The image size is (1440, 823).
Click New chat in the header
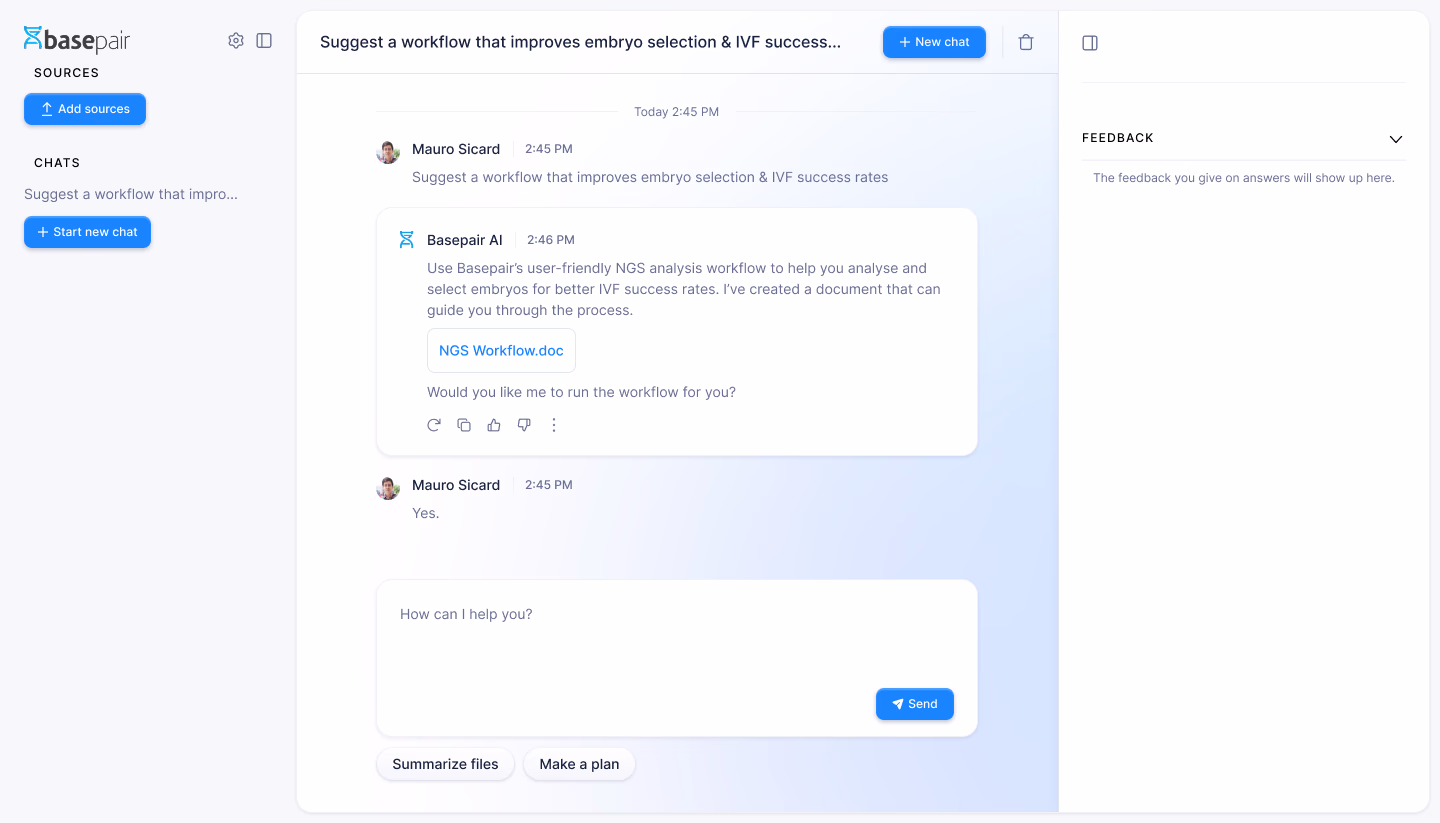point(934,42)
